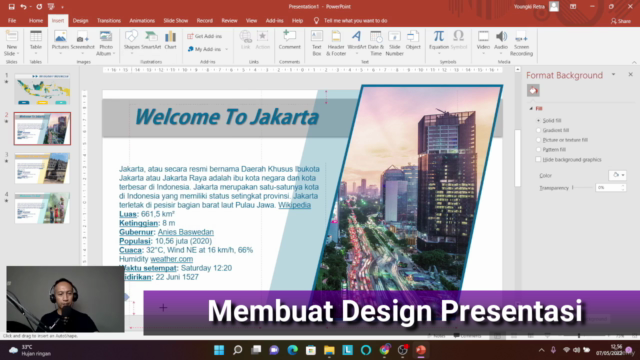Open Format Background pane options arrow

pos(613,75)
